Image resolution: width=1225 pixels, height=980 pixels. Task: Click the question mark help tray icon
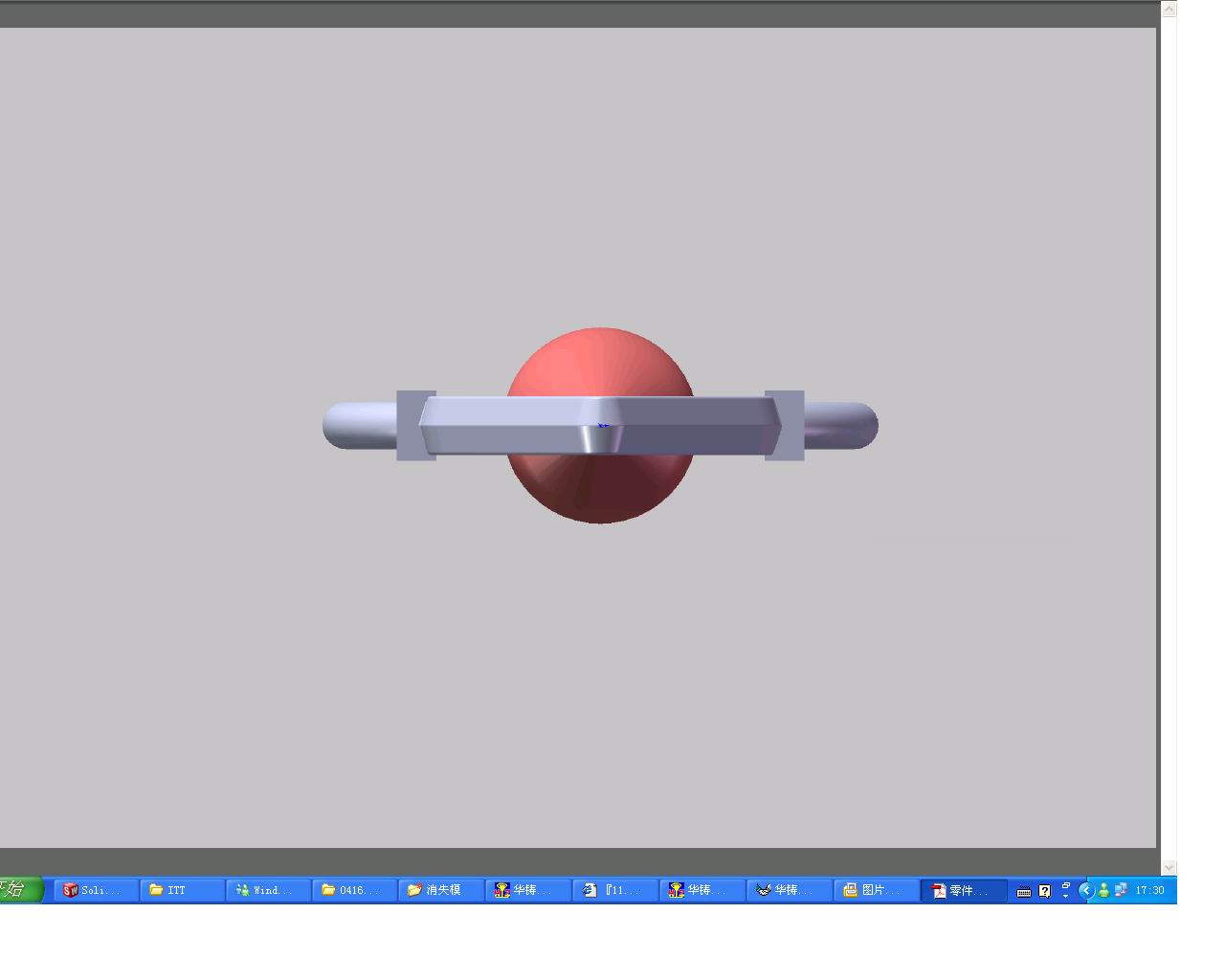1044,891
